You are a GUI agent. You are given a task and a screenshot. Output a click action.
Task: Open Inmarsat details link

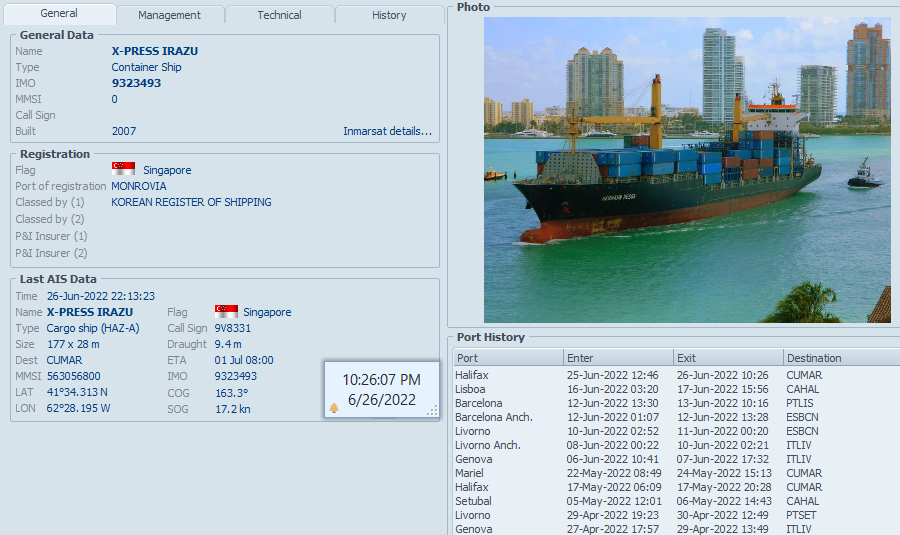[387, 131]
